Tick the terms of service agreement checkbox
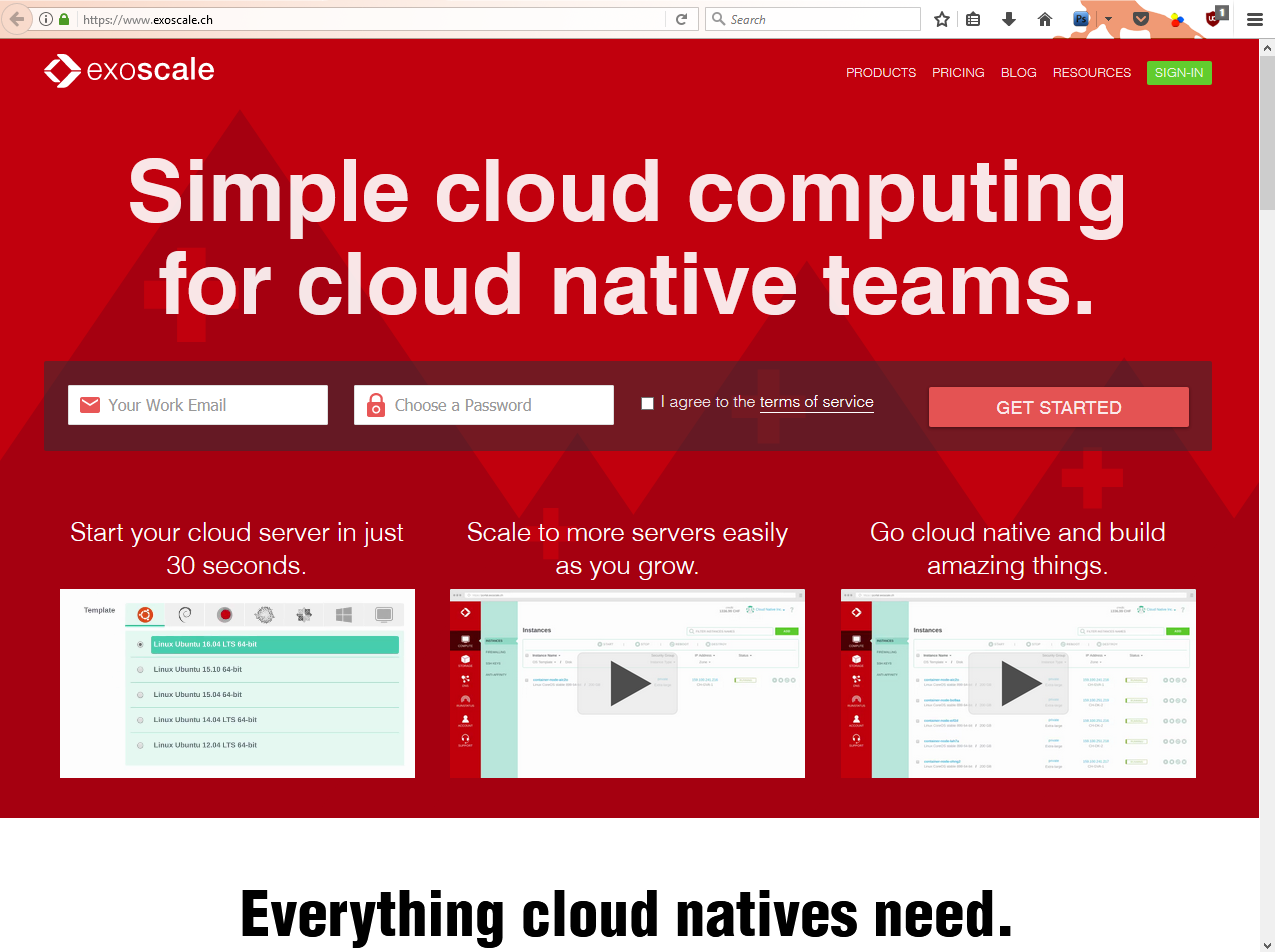 coord(647,403)
